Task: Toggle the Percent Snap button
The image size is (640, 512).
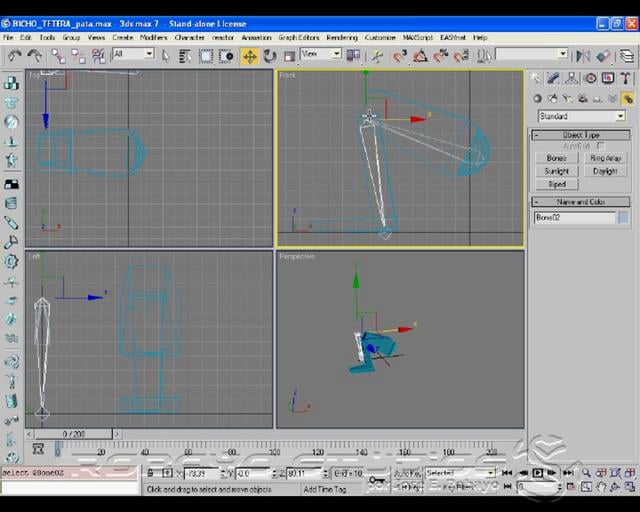Action: pos(440,56)
